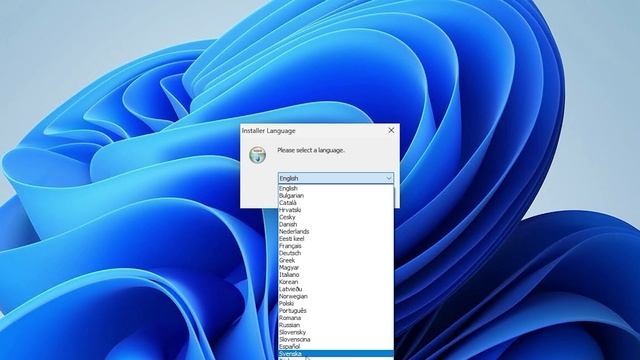Pick Cesky in the language list
Screen dimensions: 640x360
336,217
